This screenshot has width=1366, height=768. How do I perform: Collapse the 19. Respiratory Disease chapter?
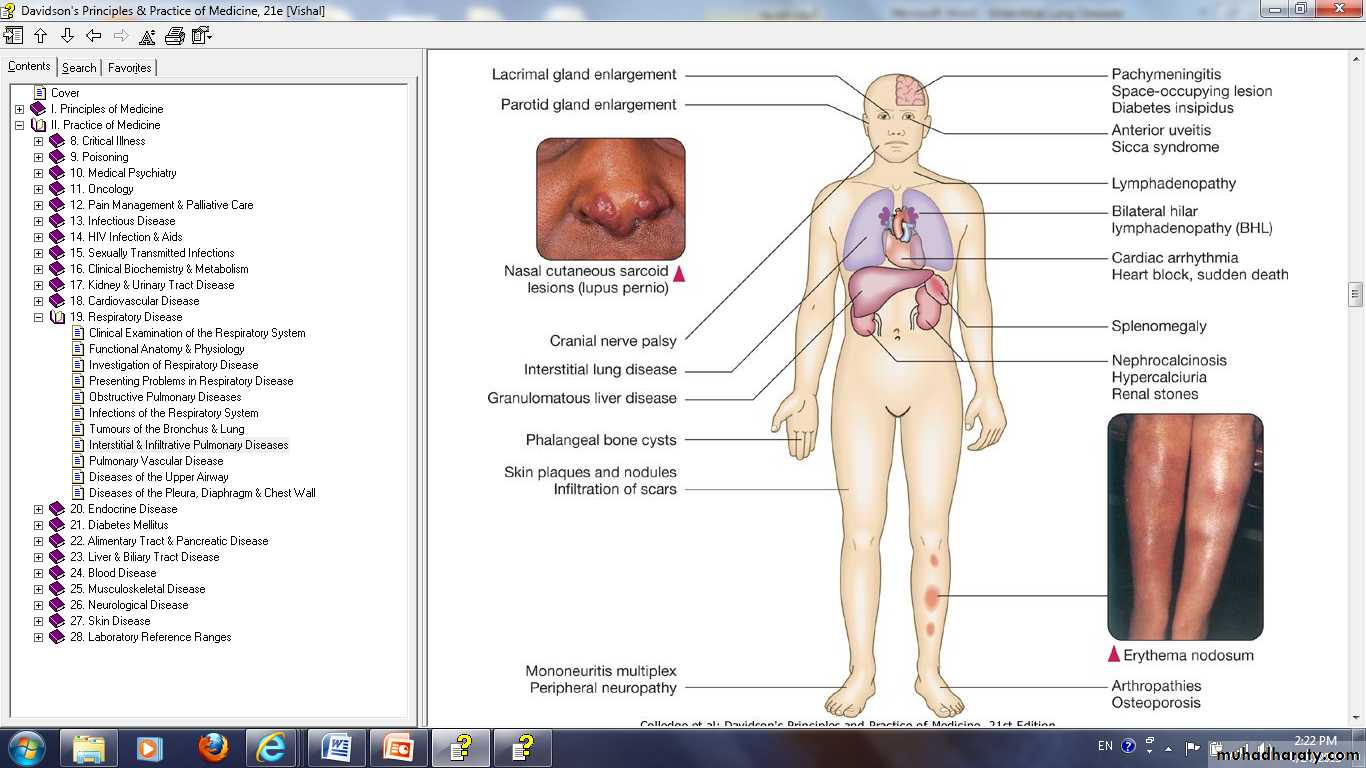click(x=39, y=317)
